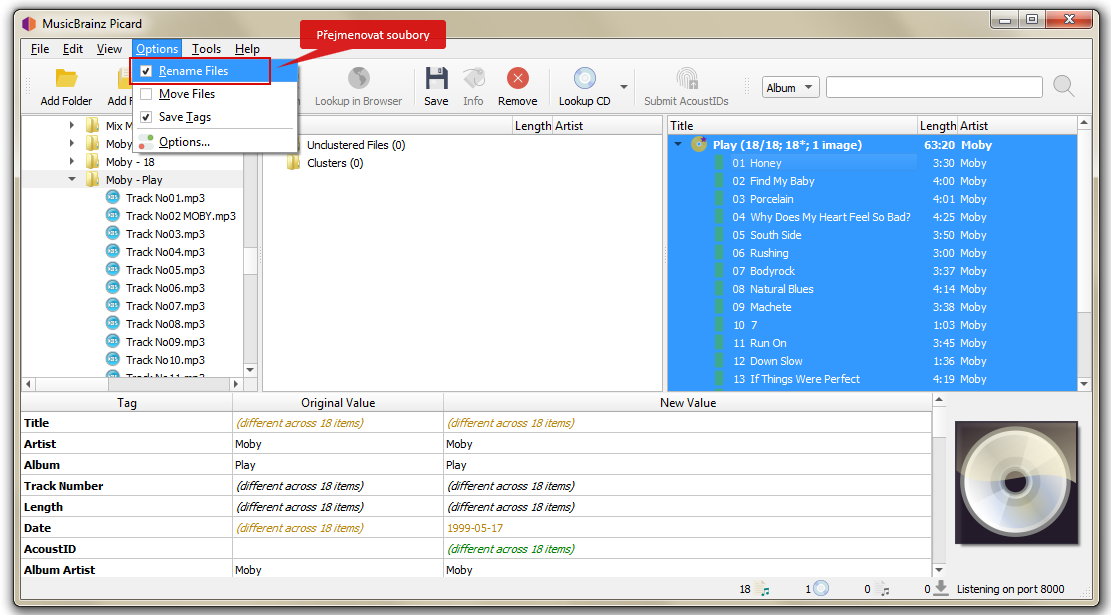Click the Add Folder toolbar icon
Image resolution: width=1111 pixels, height=615 pixels.
tap(66, 78)
